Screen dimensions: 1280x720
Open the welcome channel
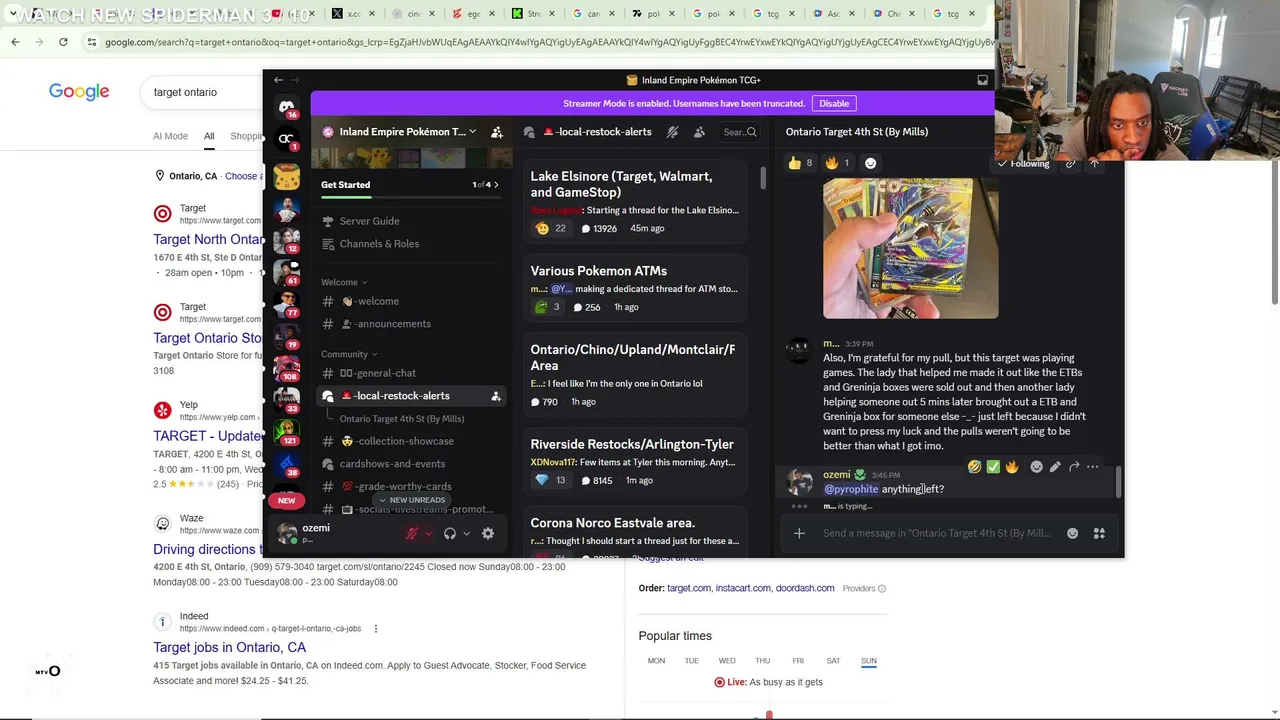[369, 301]
